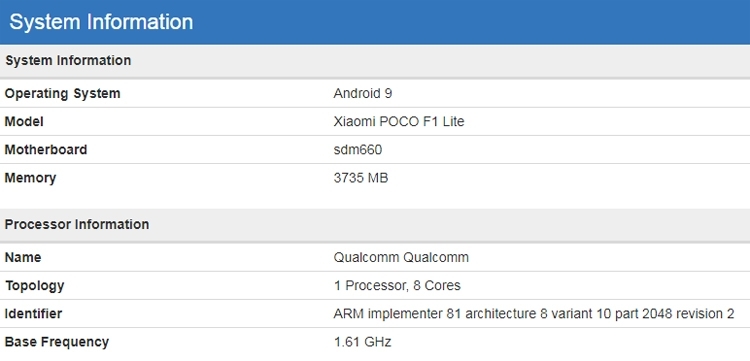The image size is (750, 361).
Task: Select the processor Name row label
Action: click(x=23, y=257)
